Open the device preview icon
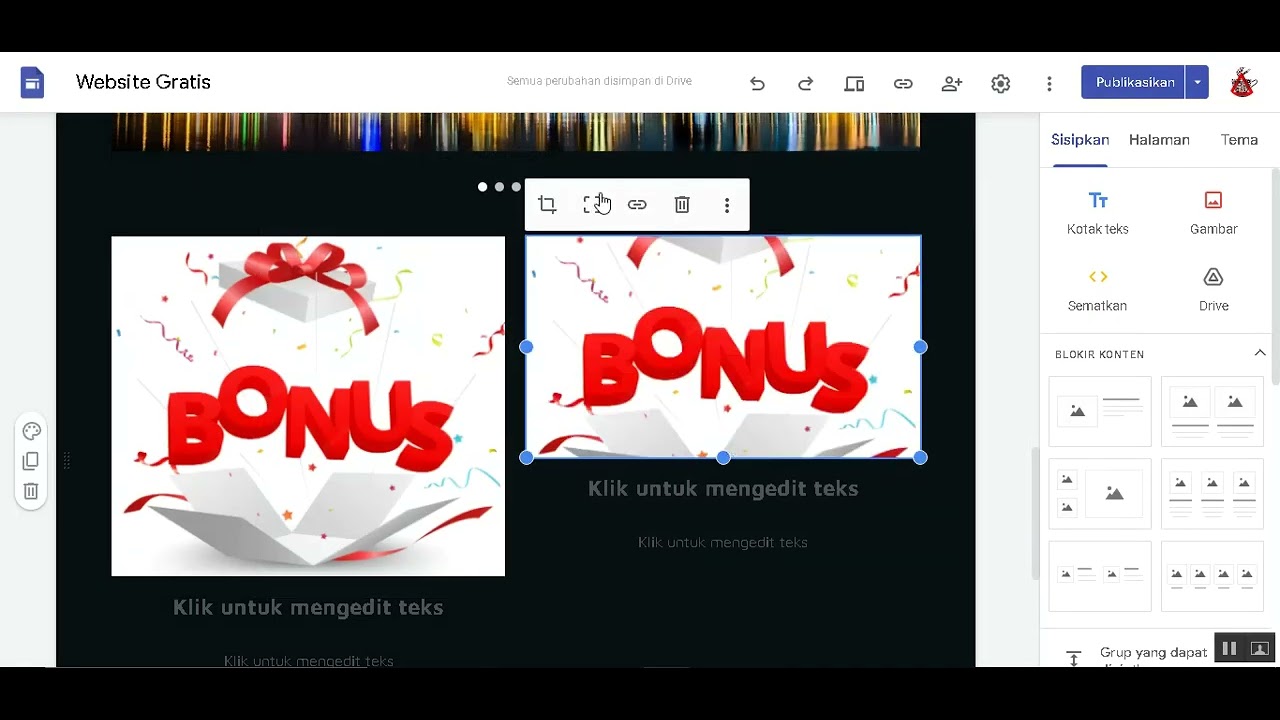 [854, 84]
